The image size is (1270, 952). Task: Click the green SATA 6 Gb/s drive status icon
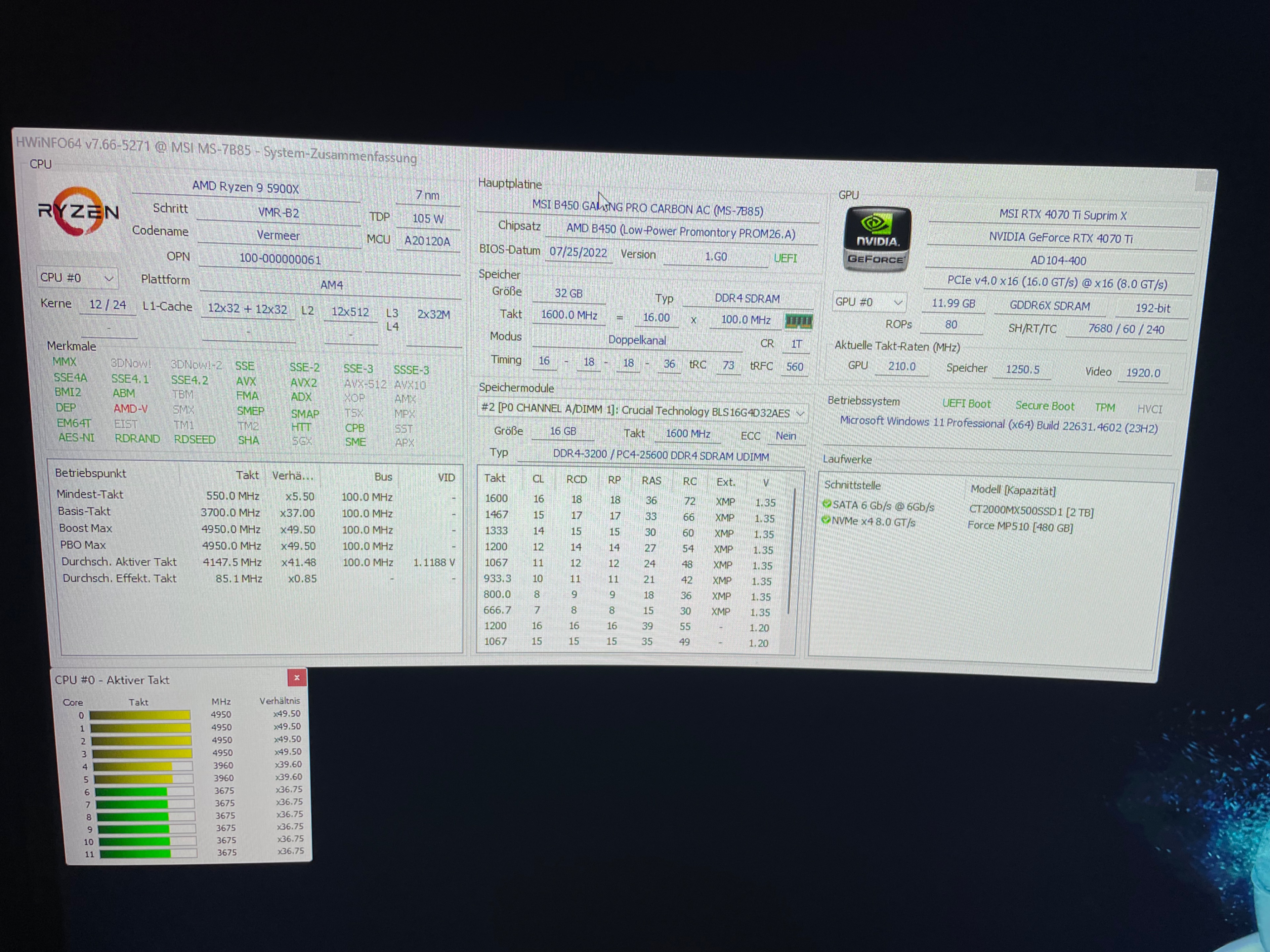(x=827, y=504)
